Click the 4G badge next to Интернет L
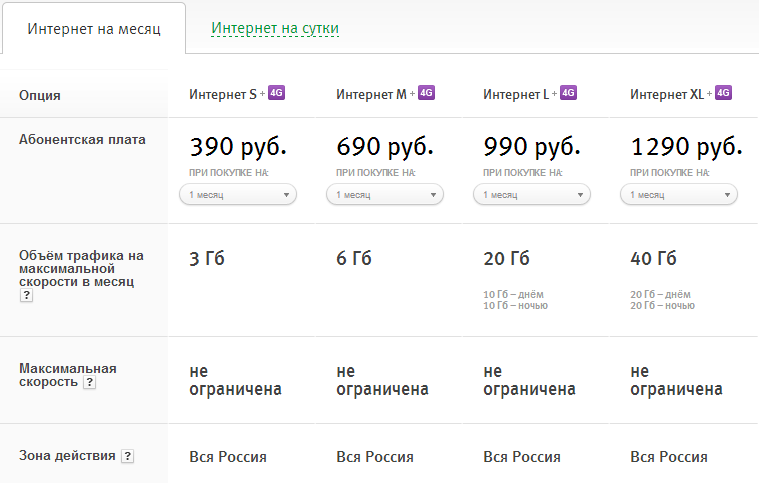This screenshot has height=483, width=759. coord(570,93)
